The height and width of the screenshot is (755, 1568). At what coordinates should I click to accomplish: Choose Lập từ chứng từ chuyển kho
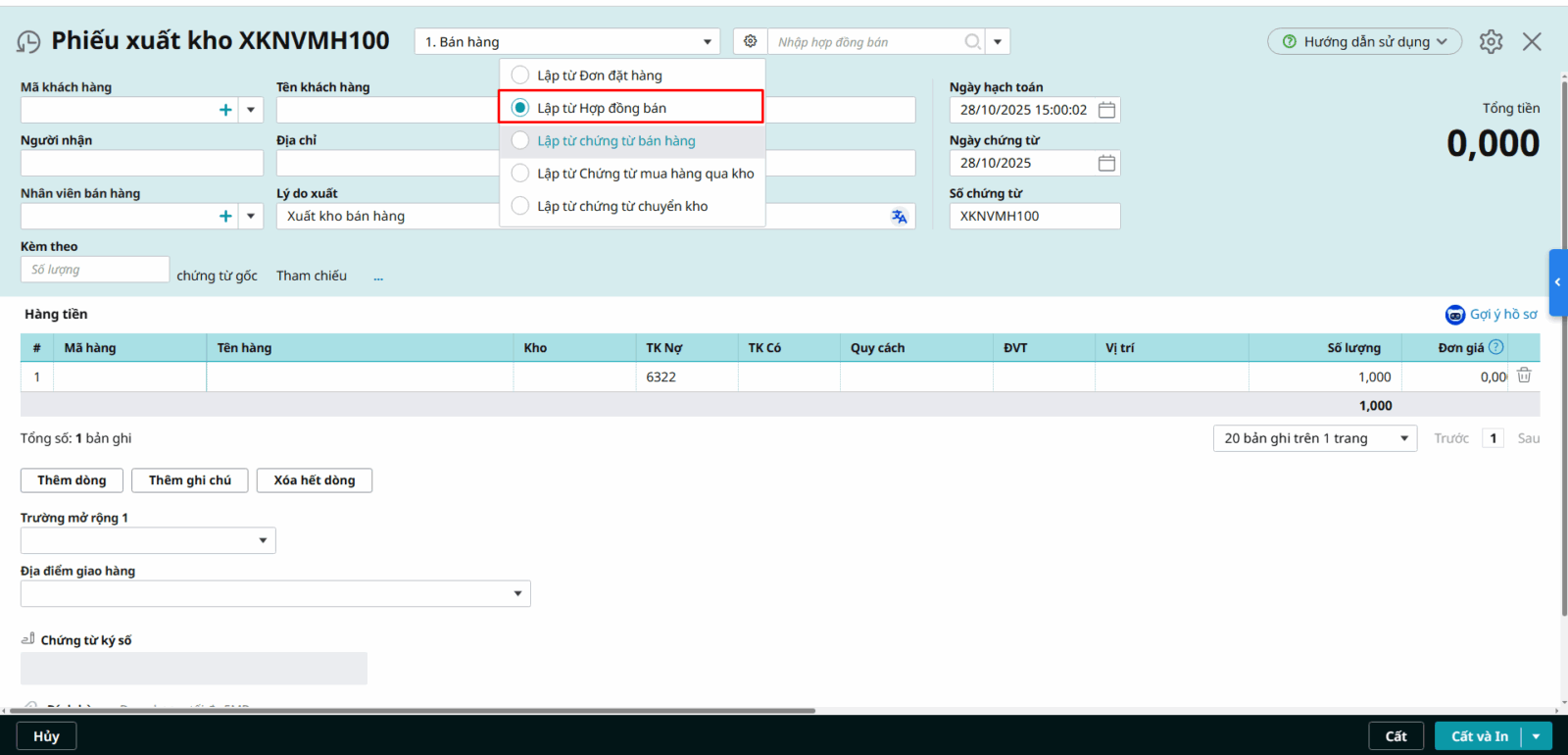coord(520,206)
